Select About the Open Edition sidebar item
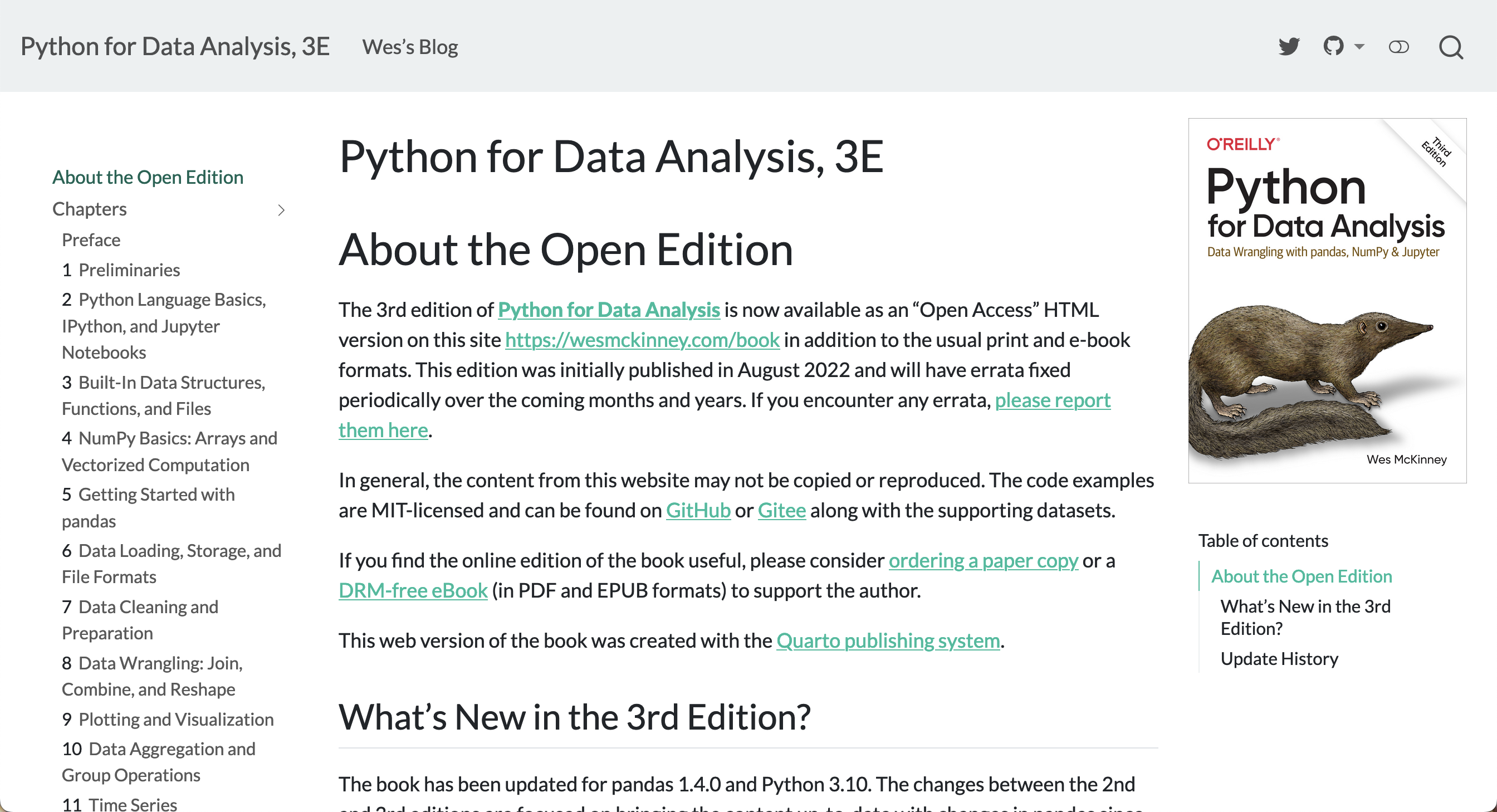Viewport: 1497px width, 812px height. 148,177
